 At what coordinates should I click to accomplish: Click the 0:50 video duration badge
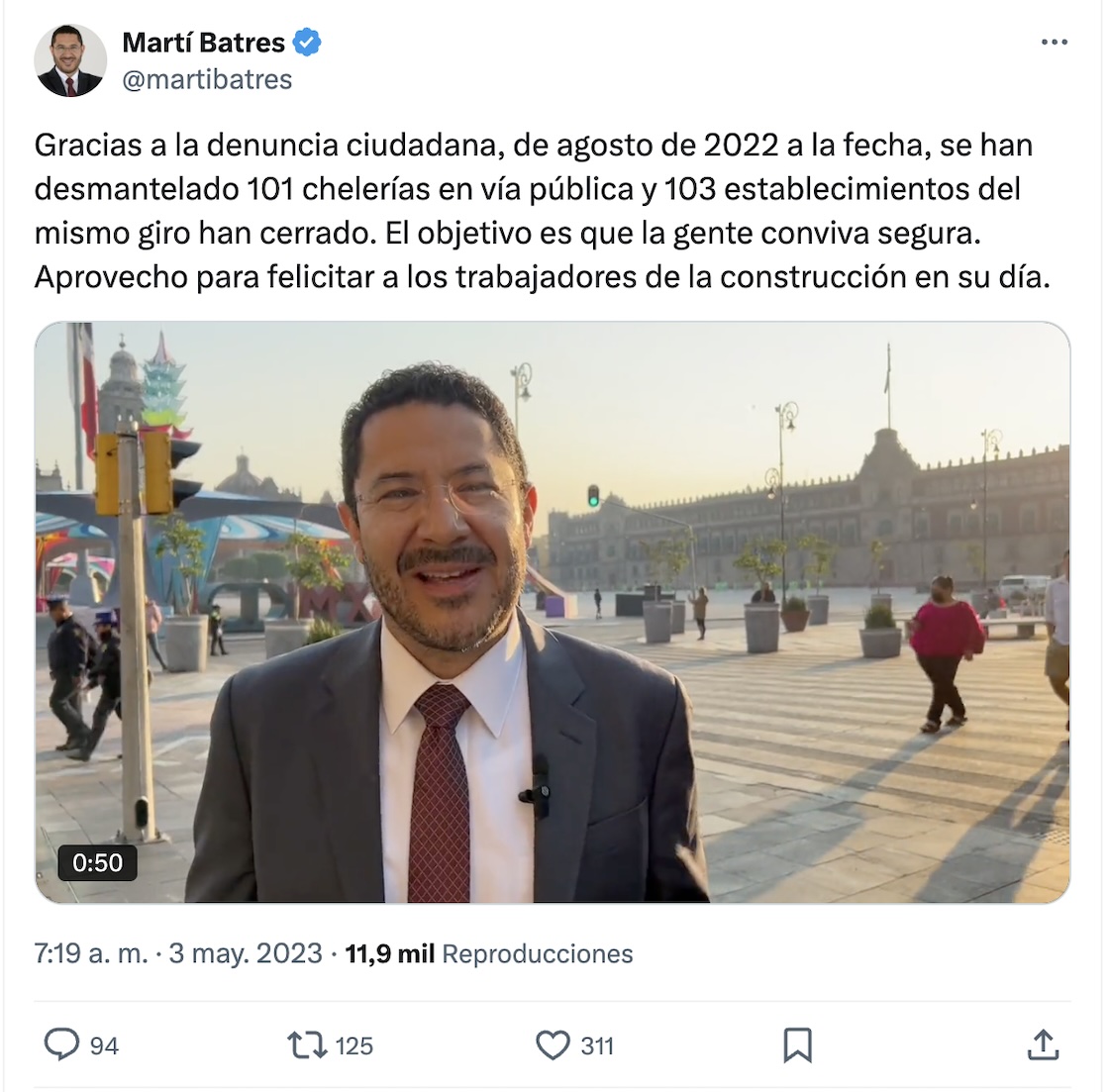98,863
